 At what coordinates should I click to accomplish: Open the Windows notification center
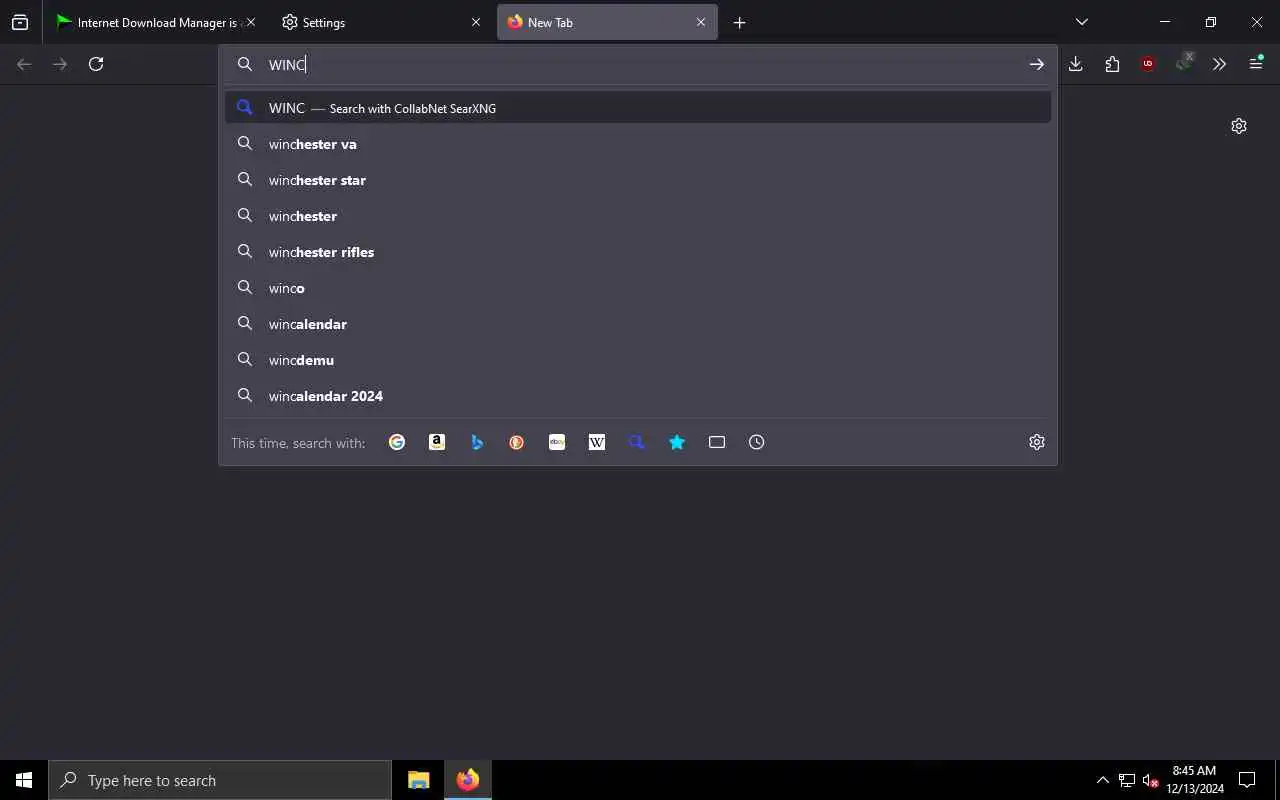coord(1247,780)
